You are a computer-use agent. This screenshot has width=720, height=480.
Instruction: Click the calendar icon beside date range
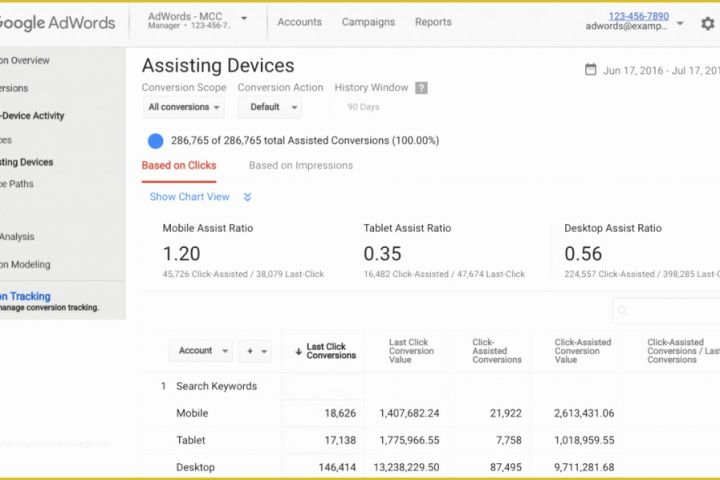[x=591, y=69]
